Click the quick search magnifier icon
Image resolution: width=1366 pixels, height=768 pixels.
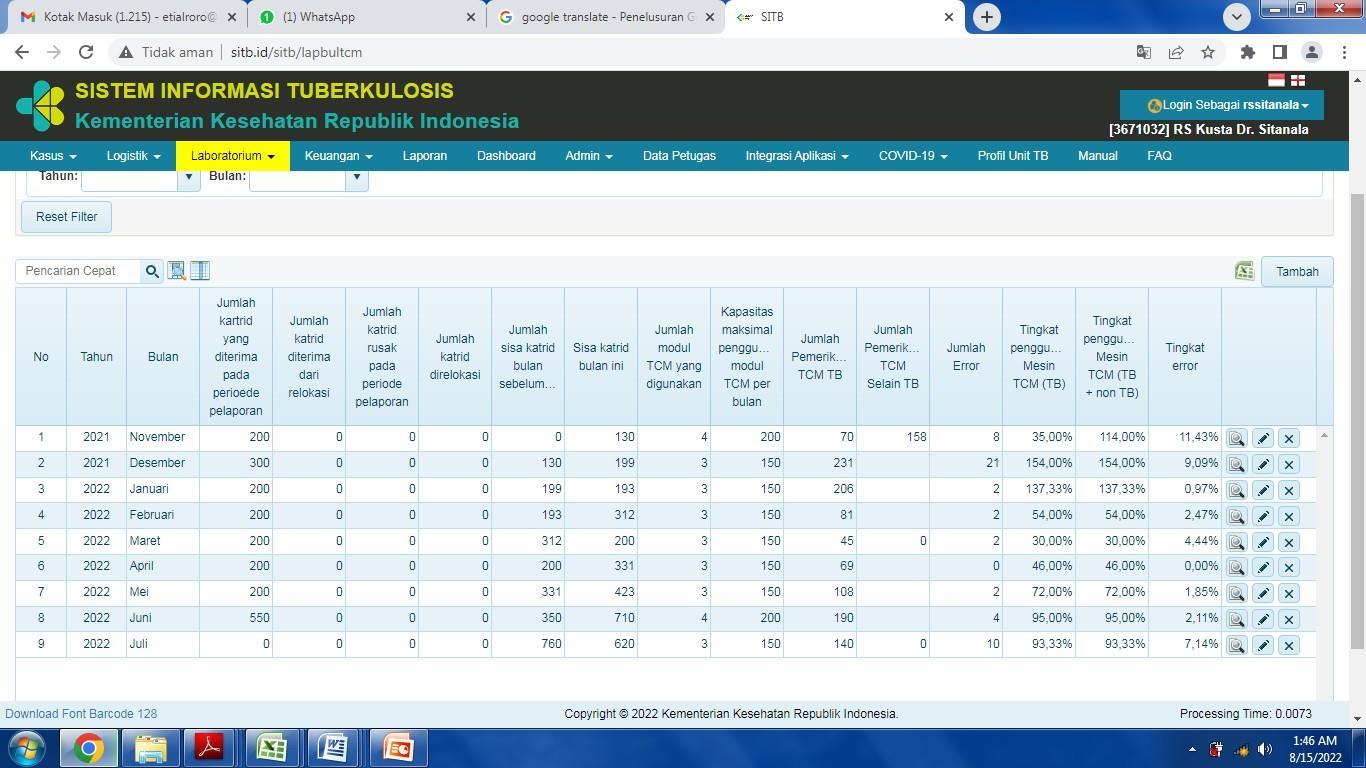pyautogui.click(x=152, y=271)
